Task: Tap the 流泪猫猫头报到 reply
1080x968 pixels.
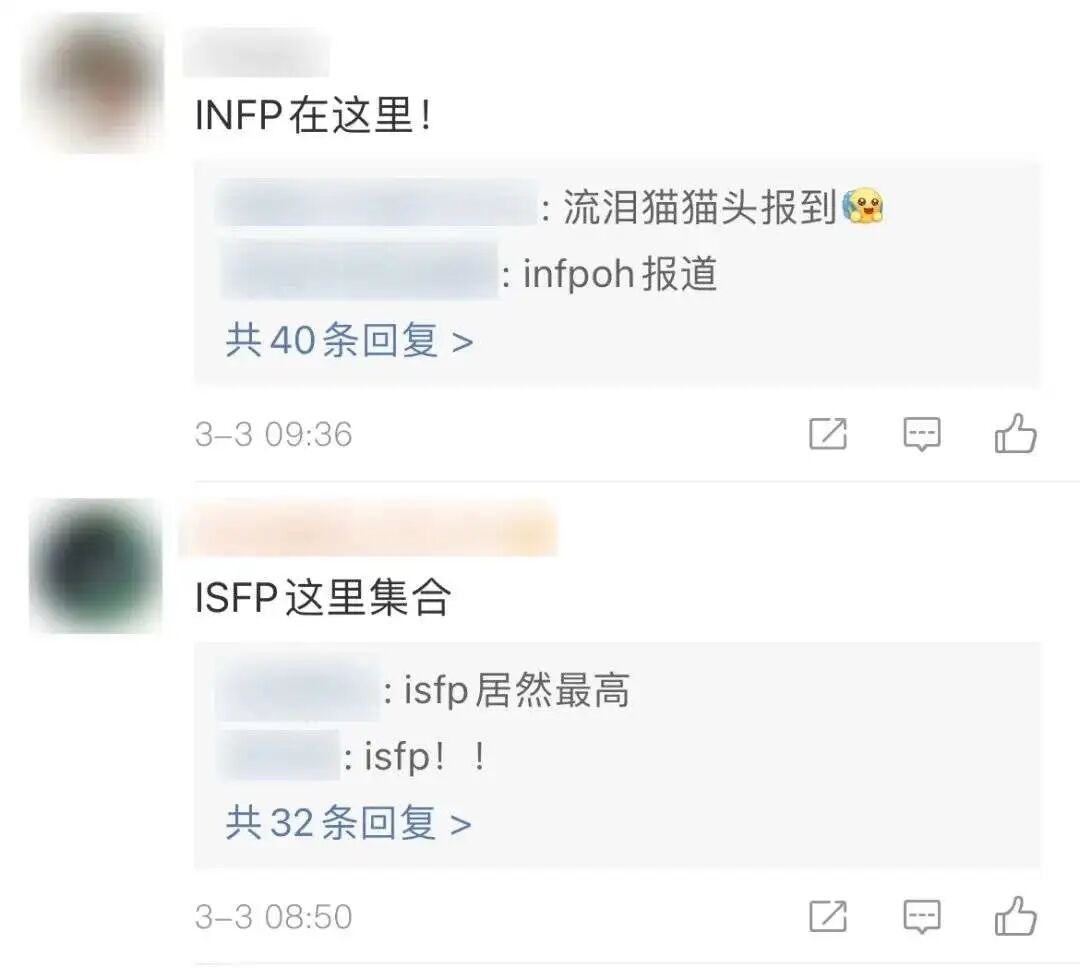Action: (723, 207)
